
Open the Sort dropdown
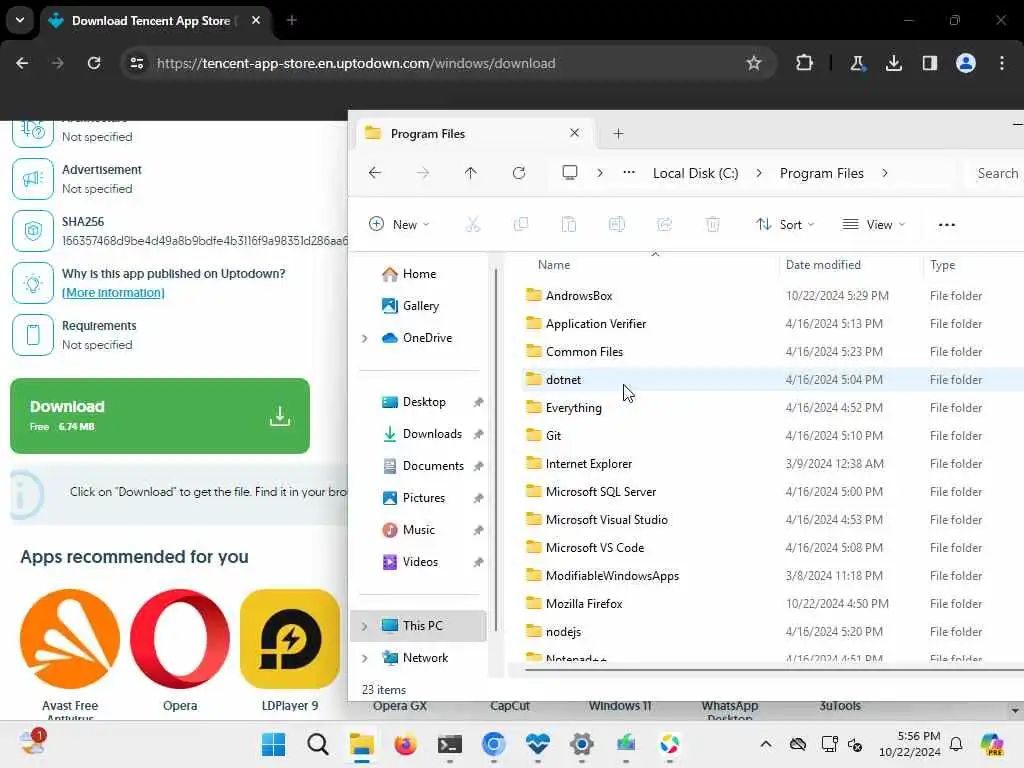[x=786, y=225]
